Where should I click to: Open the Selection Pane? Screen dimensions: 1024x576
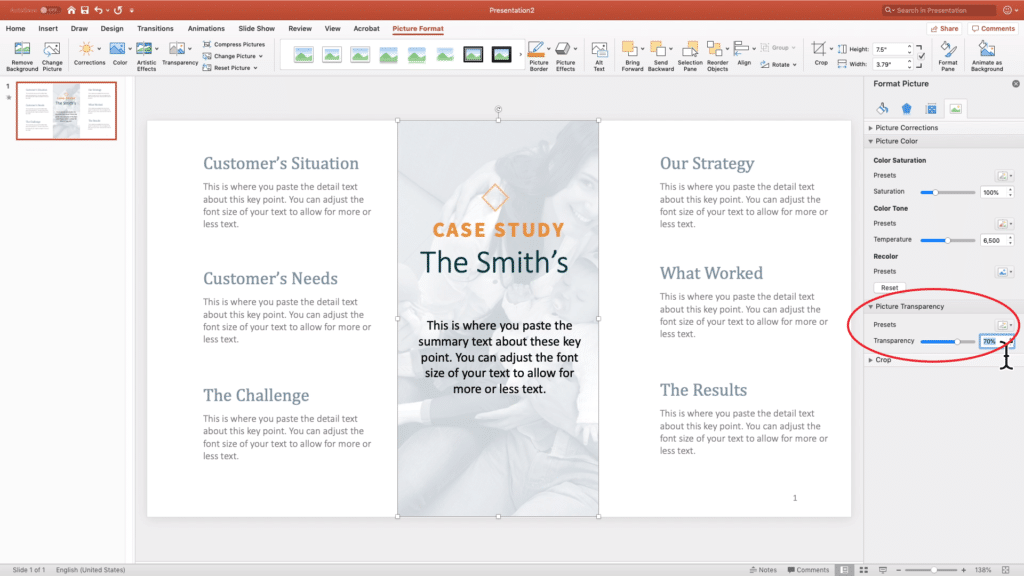pos(690,50)
